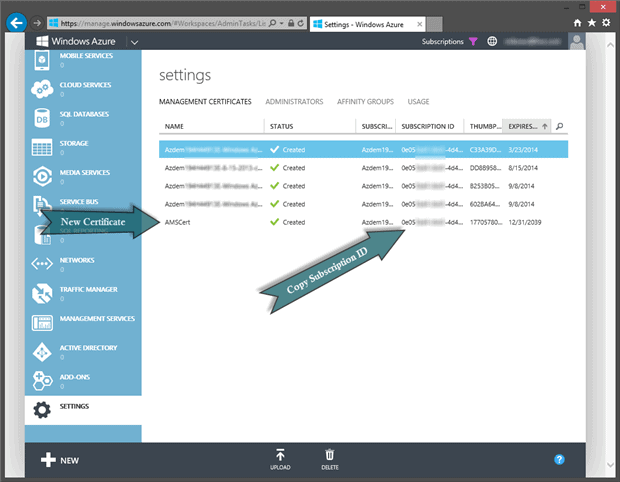Open a new browser tab

[434, 25]
